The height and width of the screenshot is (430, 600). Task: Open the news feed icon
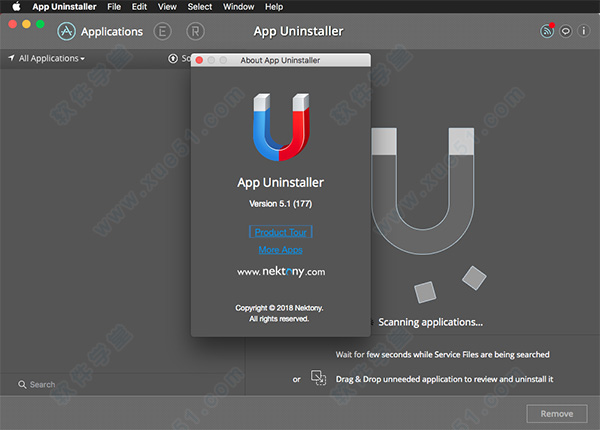[547, 31]
